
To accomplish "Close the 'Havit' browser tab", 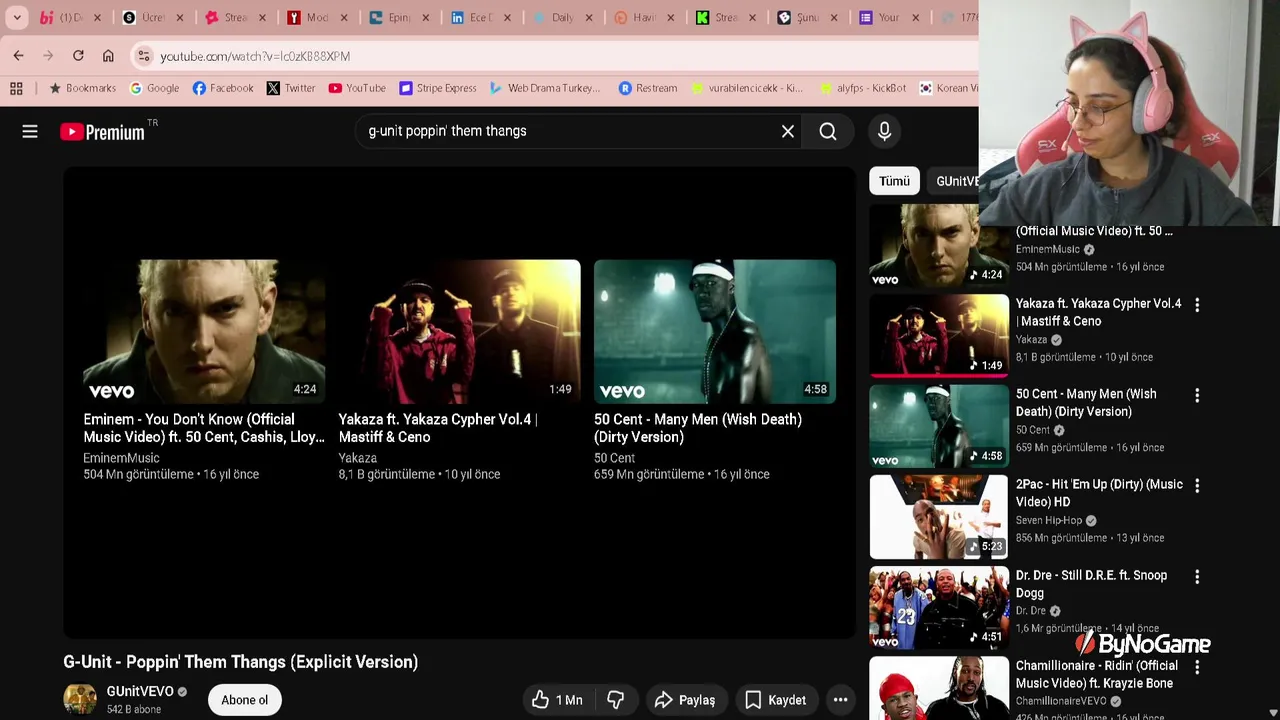I will pyautogui.click(x=671, y=17).
